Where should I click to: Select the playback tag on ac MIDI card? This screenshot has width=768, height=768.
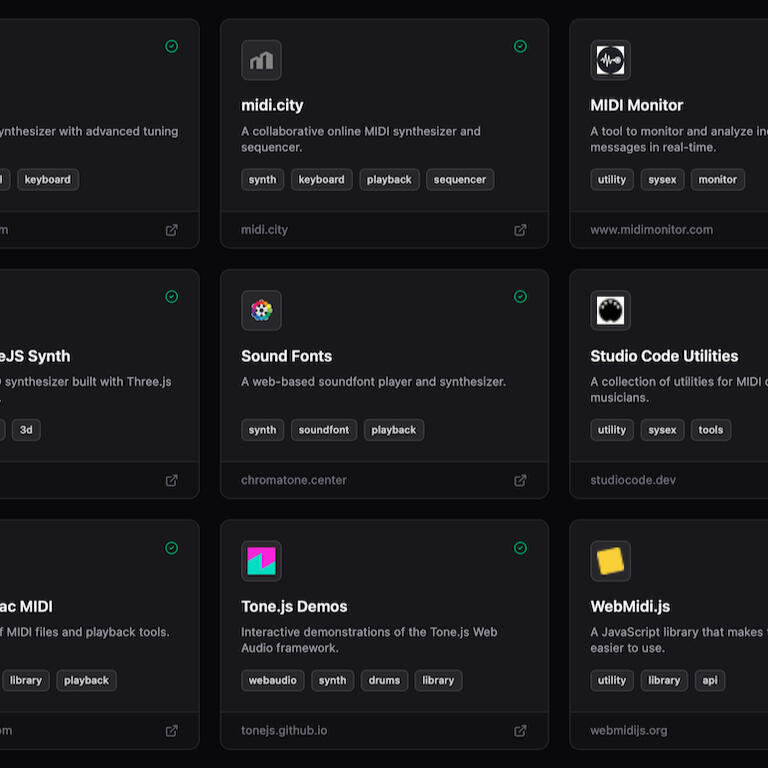point(86,680)
